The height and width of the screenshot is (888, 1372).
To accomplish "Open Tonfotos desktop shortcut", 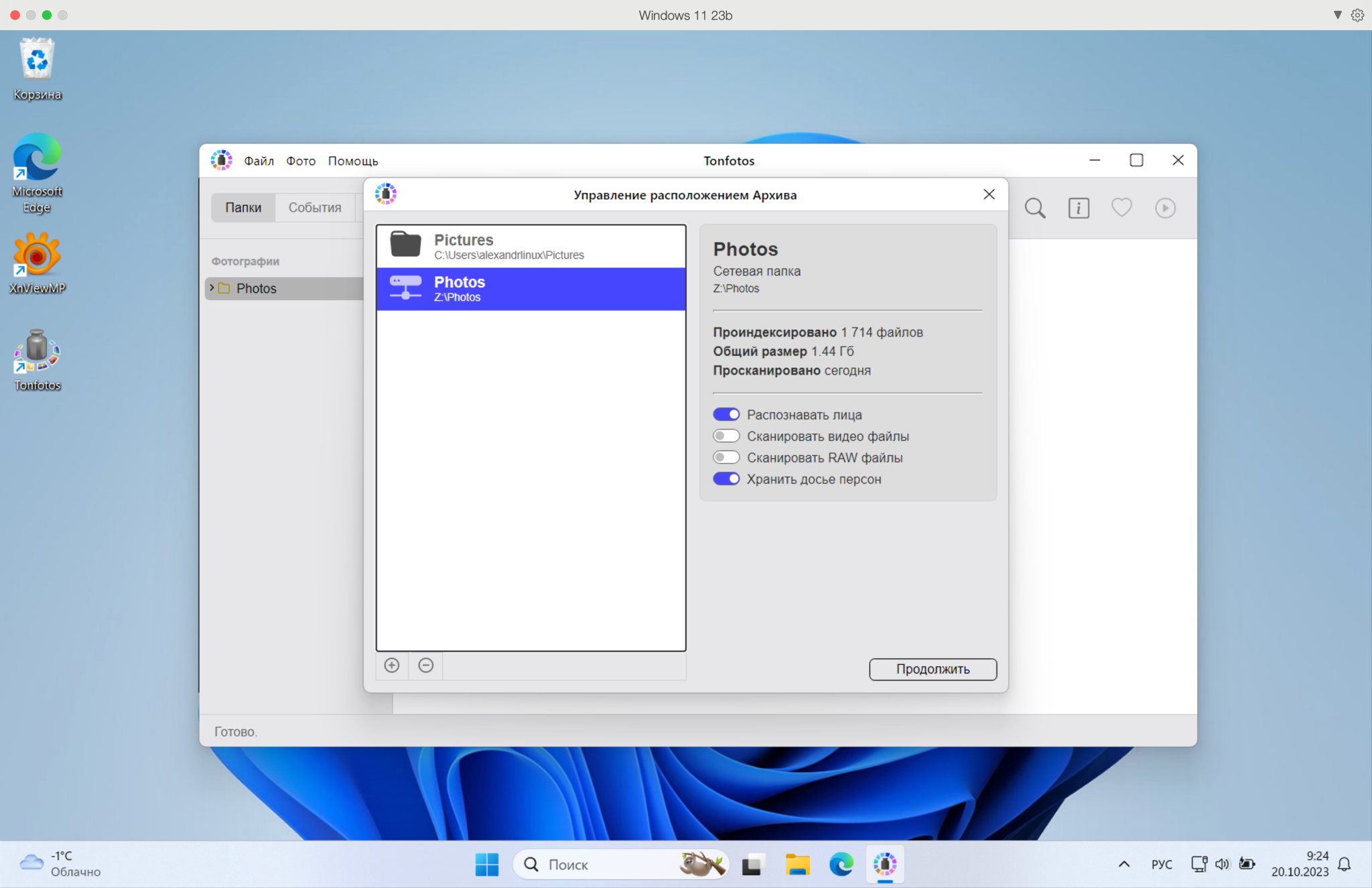I will [x=38, y=360].
